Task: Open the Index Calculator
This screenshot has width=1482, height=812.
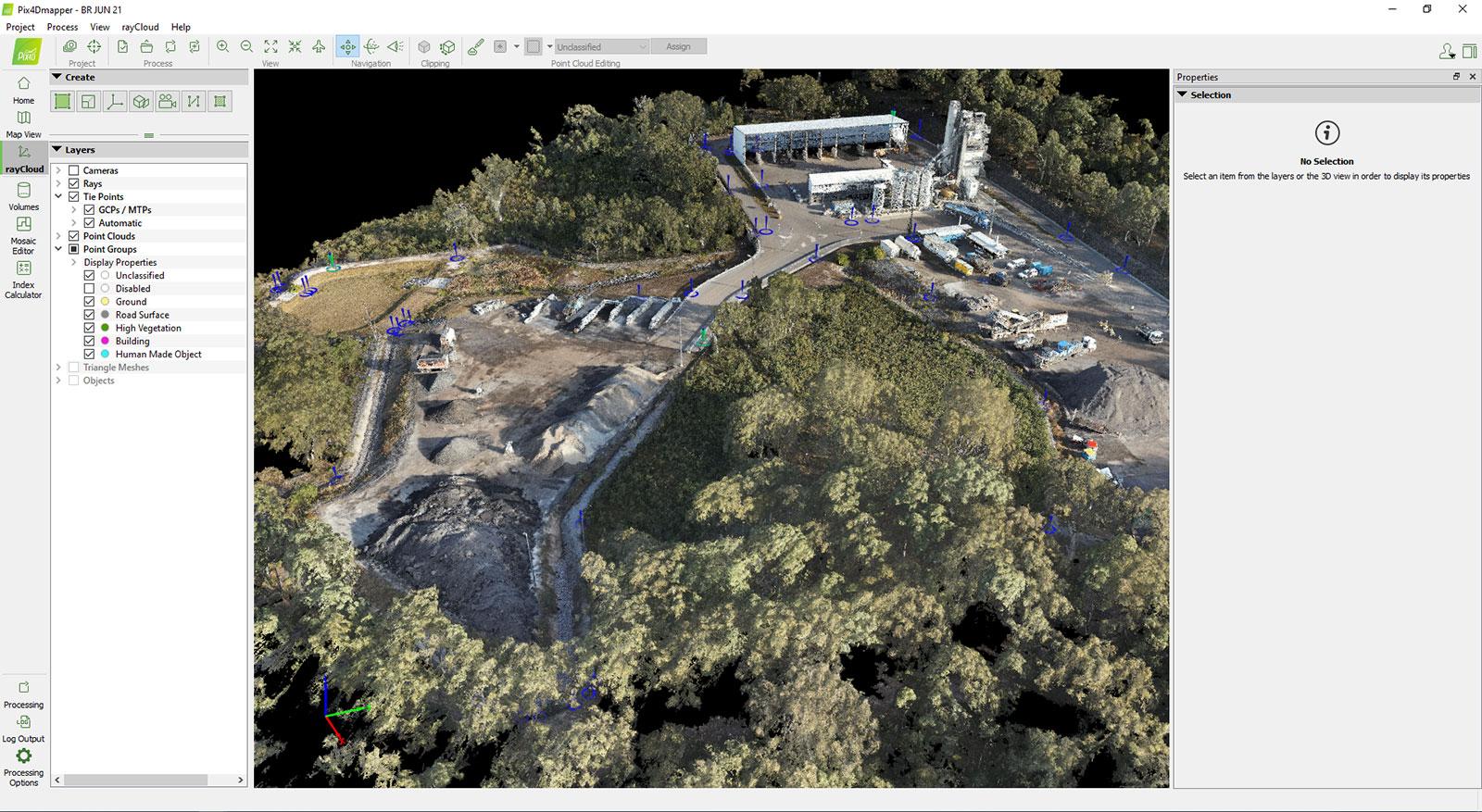Action: coord(23,277)
